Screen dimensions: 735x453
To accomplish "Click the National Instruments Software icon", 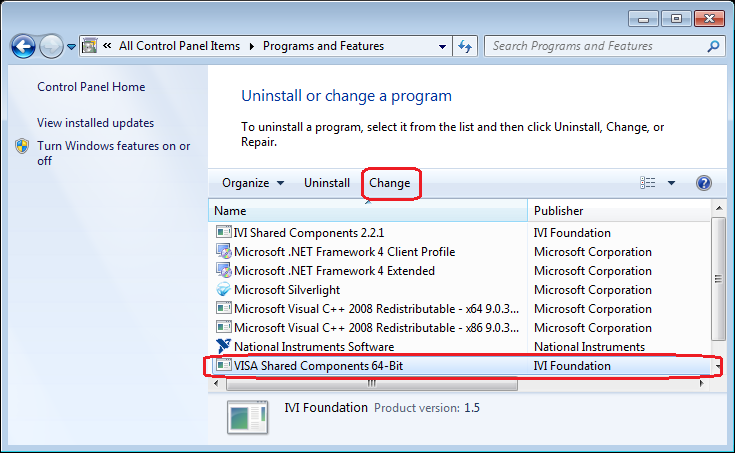I will click(224, 346).
